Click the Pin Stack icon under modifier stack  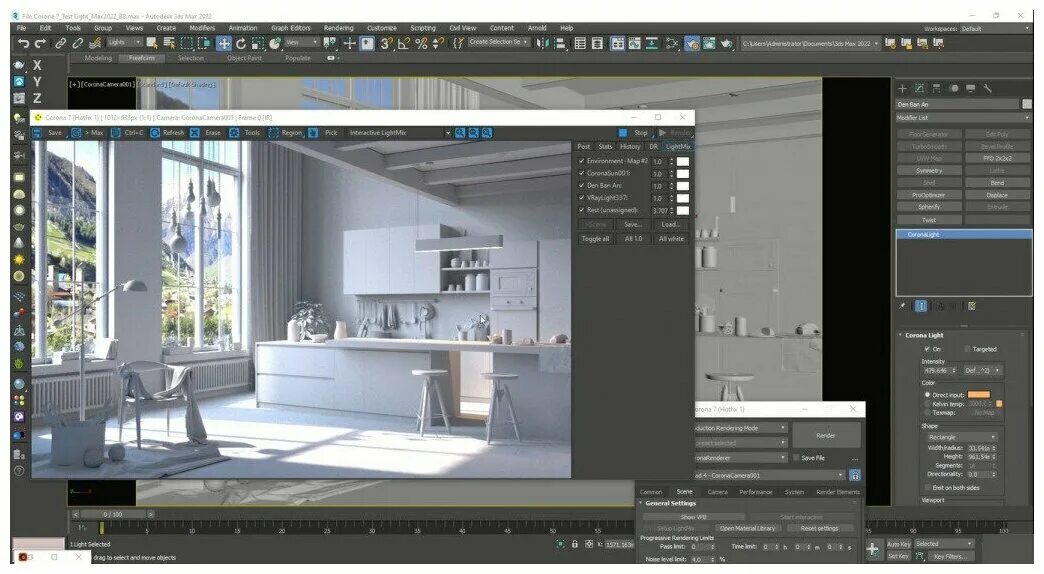pos(902,306)
